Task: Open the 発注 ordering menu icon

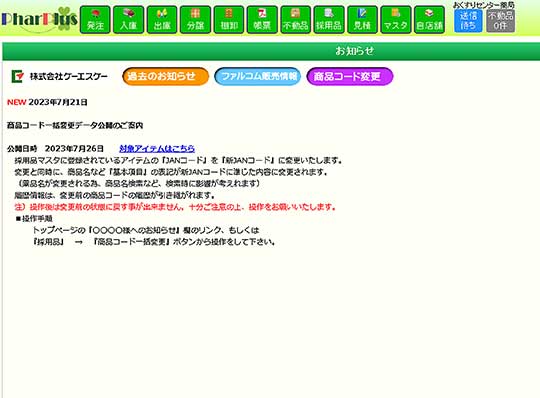Action: coord(95,20)
